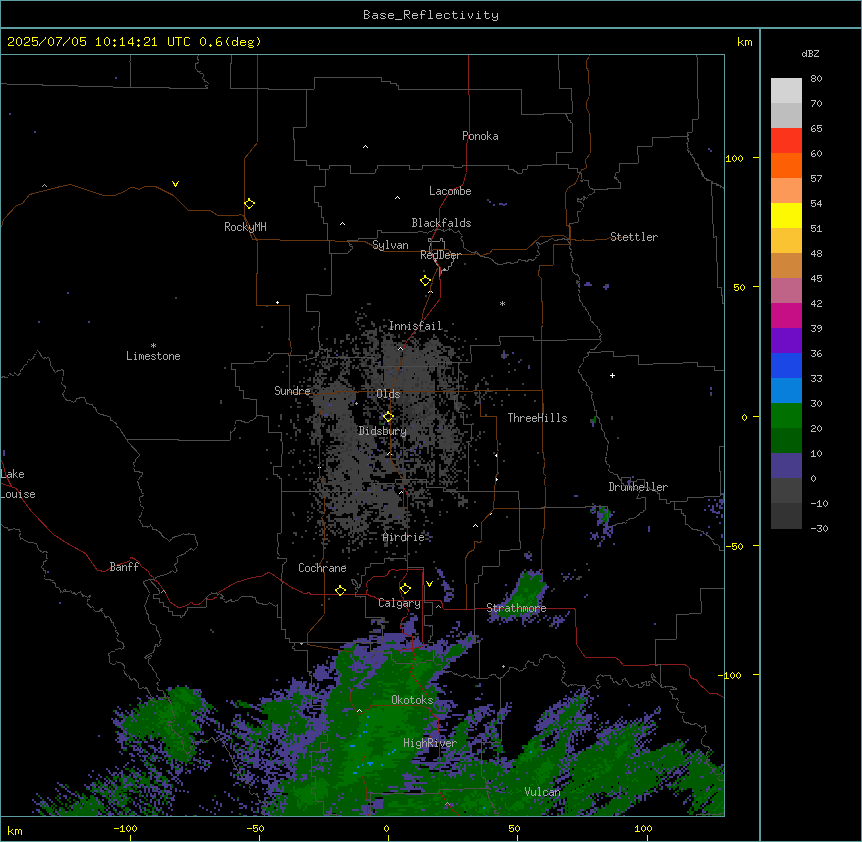Click the yellow 54 dBZ legend swatch

point(786,215)
